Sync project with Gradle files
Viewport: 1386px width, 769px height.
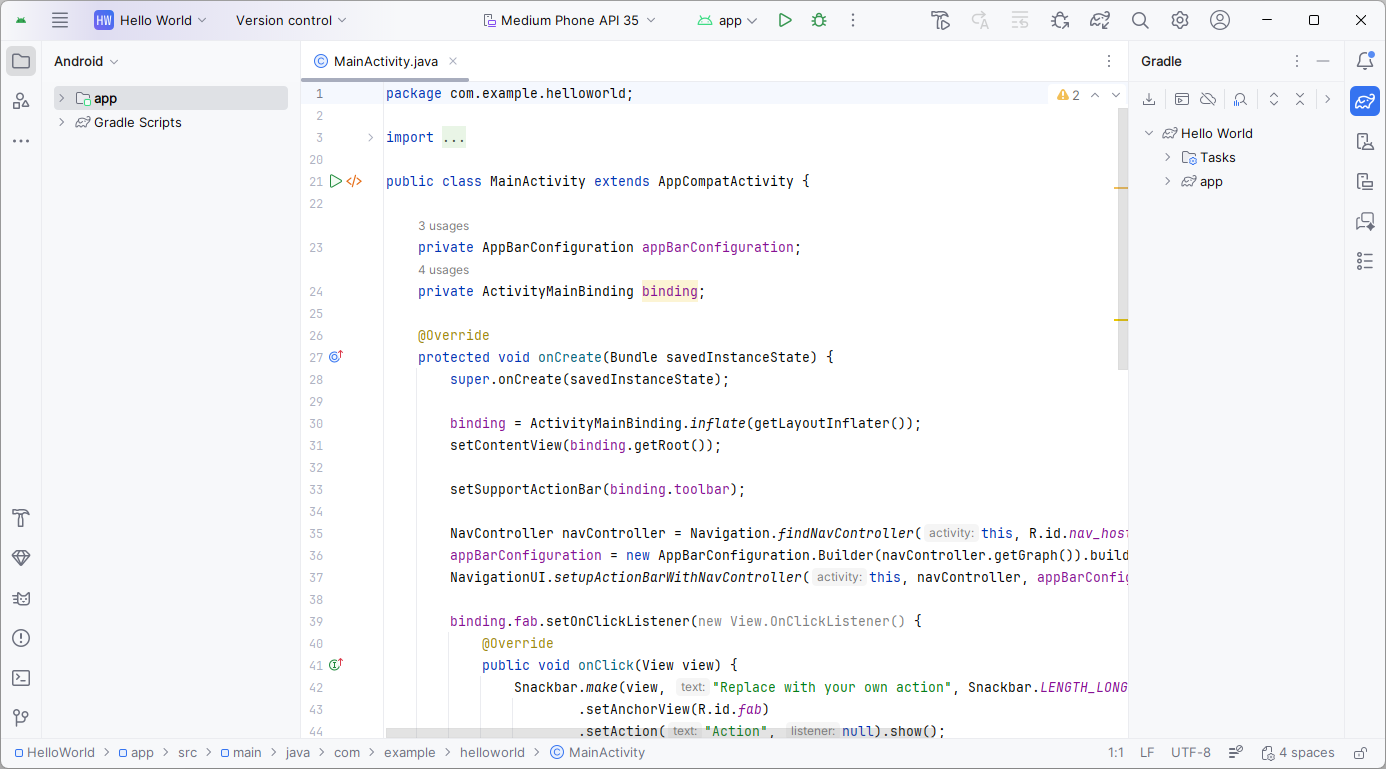tap(1100, 20)
